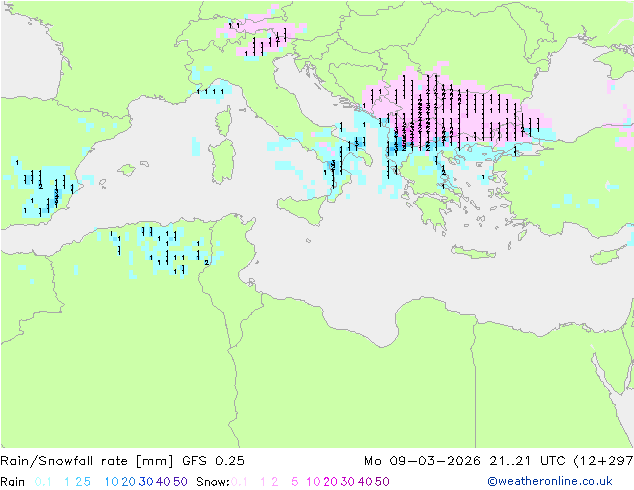Click the '21..21 UTC' time label

click(x=526, y=461)
